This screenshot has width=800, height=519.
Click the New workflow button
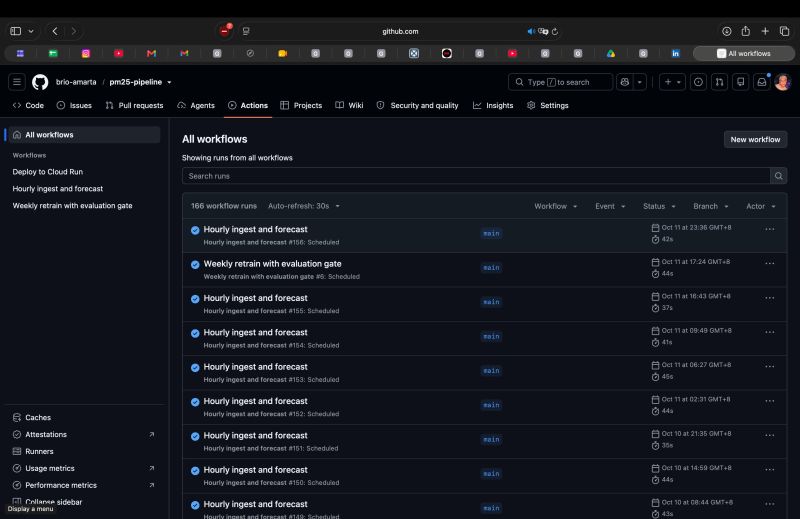point(755,139)
